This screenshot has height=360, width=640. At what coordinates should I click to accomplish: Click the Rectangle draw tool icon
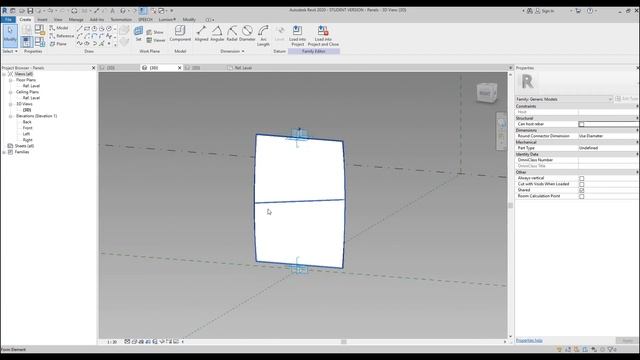(x=87, y=29)
